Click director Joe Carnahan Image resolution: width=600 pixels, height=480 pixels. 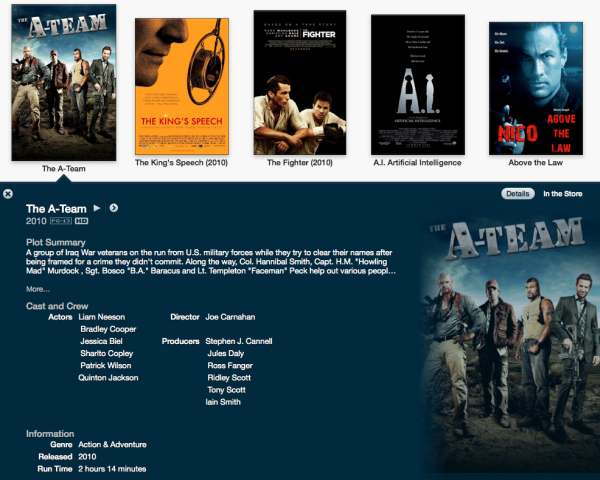pos(230,317)
